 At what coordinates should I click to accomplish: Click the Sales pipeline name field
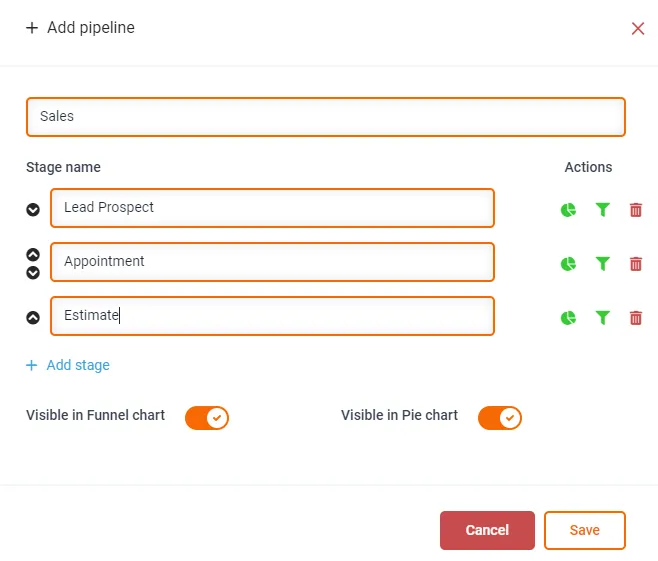tap(326, 117)
